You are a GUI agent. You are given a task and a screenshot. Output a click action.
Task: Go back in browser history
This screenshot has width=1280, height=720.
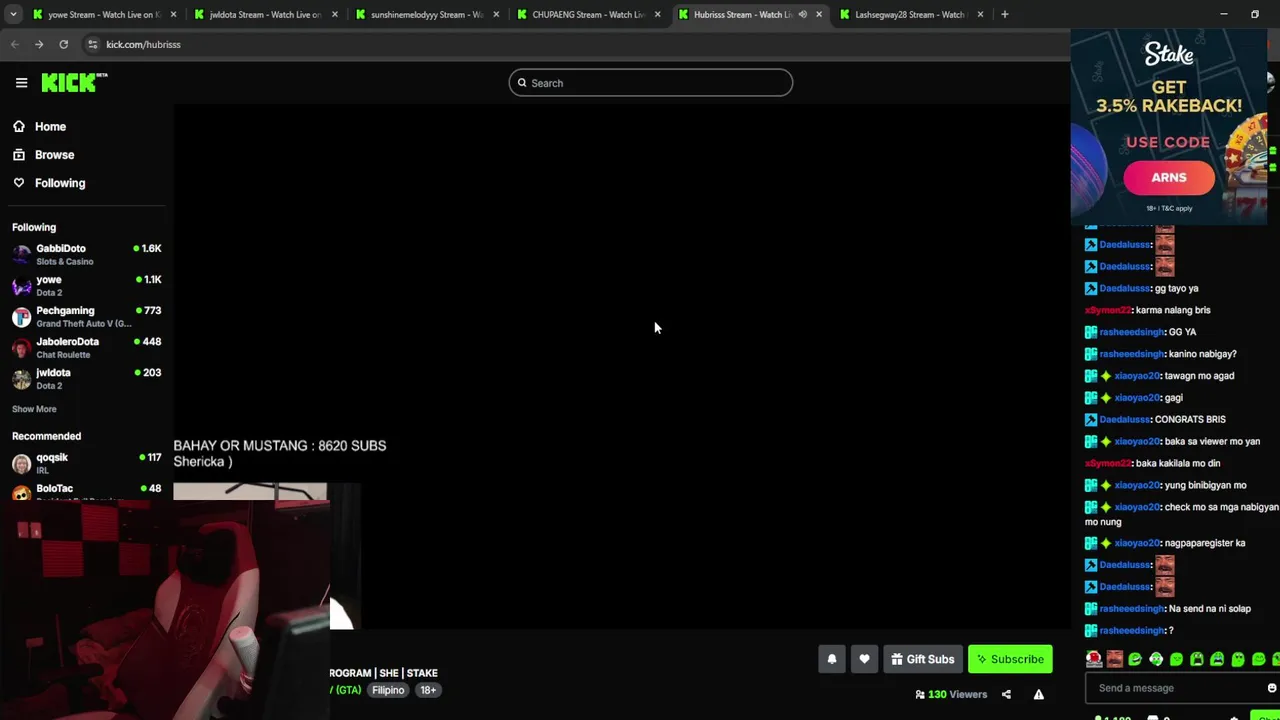(x=14, y=44)
